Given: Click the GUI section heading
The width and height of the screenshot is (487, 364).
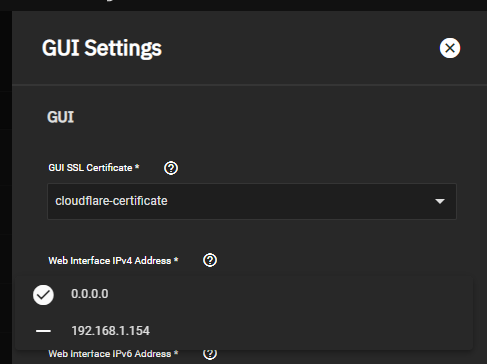Looking at the screenshot, I should [x=60, y=117].
